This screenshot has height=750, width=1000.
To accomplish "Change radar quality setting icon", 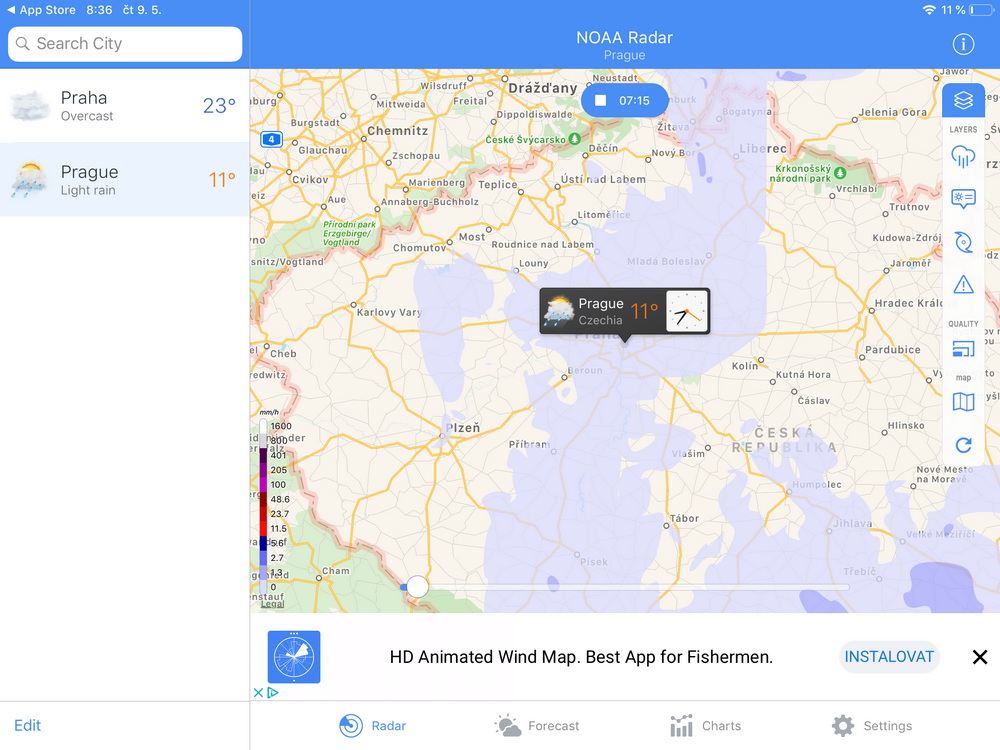I will click(963, 349).
